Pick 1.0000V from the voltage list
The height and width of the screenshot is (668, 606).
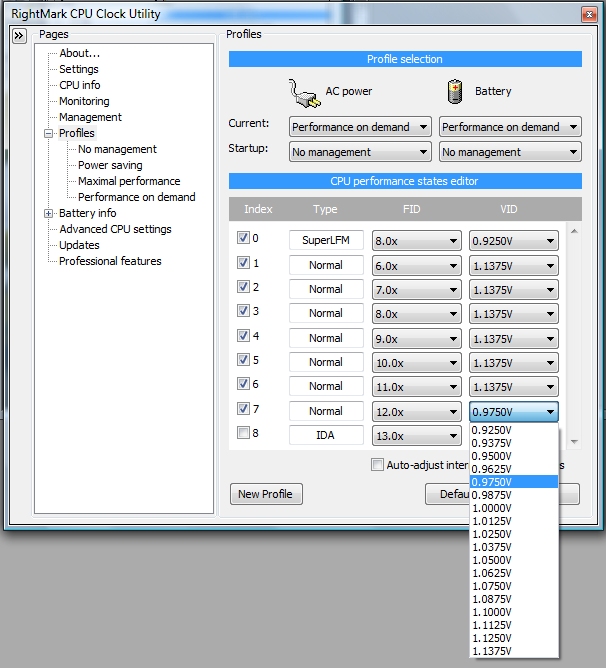[x=514, y=508]
